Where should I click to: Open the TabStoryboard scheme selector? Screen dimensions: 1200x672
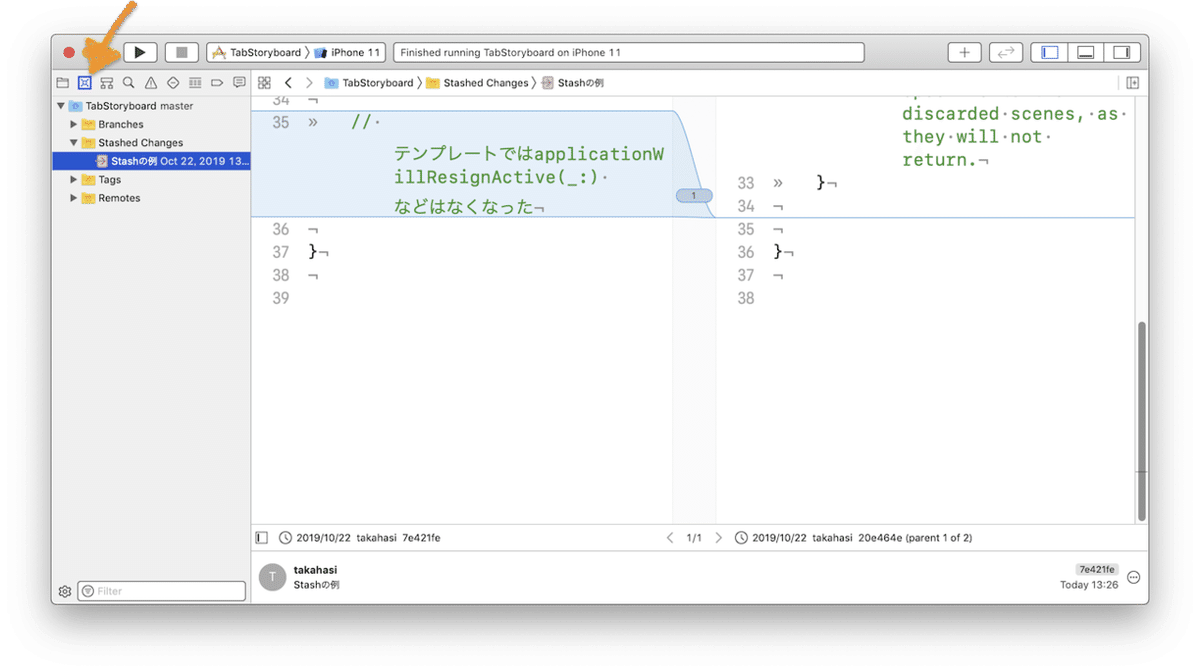point(257,52)
